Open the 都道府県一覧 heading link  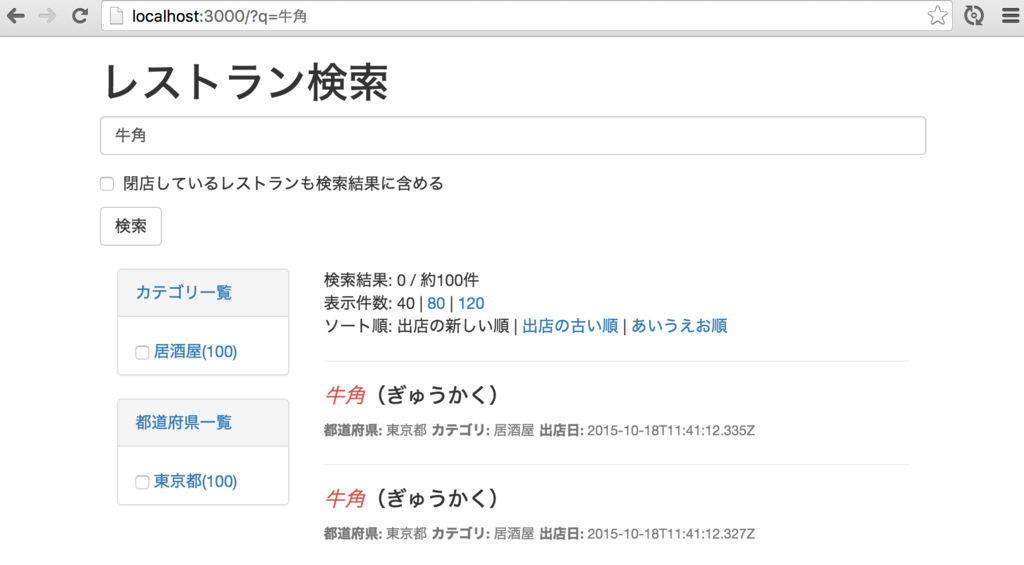[x=184, y=423]
